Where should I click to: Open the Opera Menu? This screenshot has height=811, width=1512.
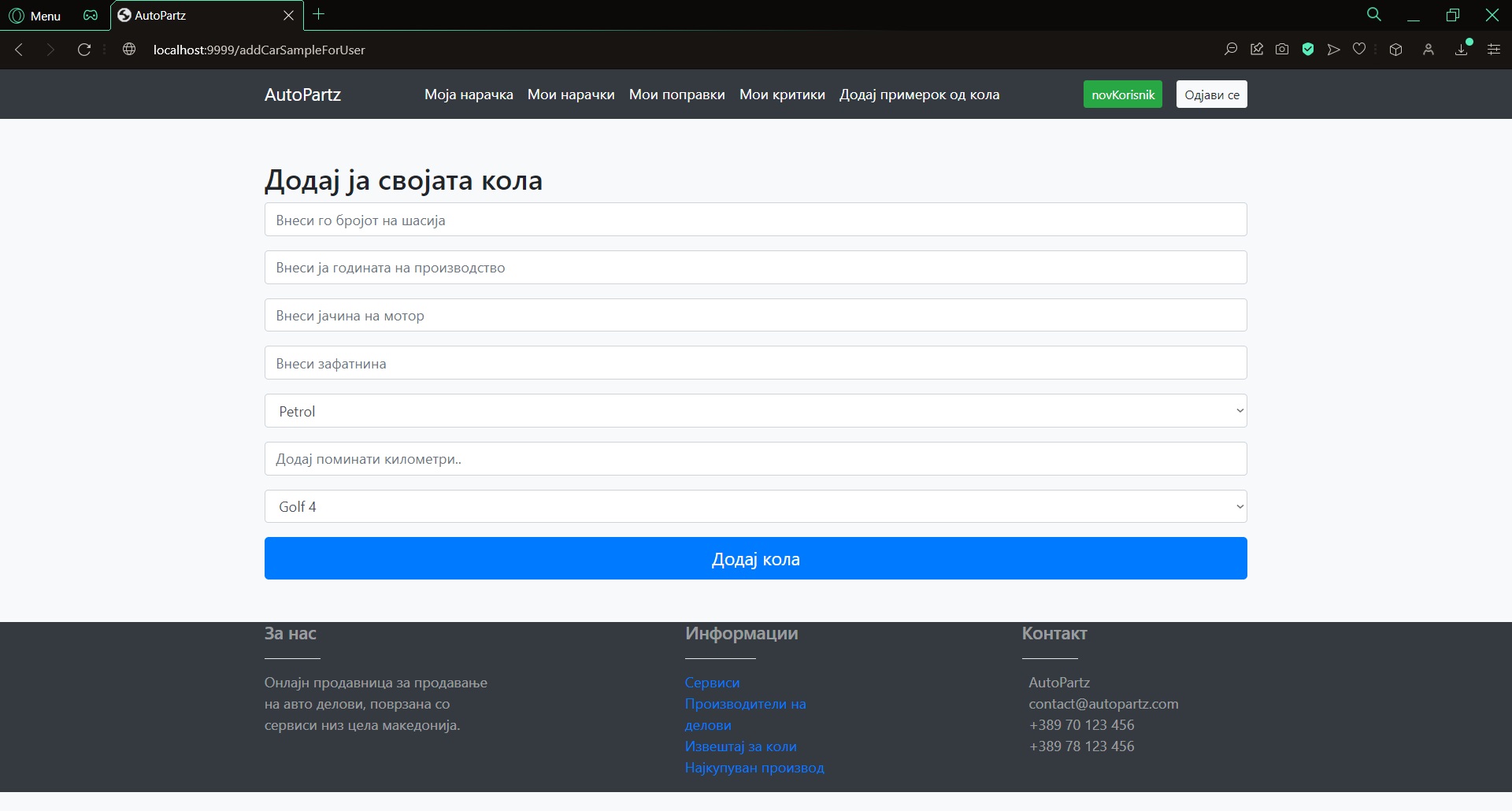(35, 16)
